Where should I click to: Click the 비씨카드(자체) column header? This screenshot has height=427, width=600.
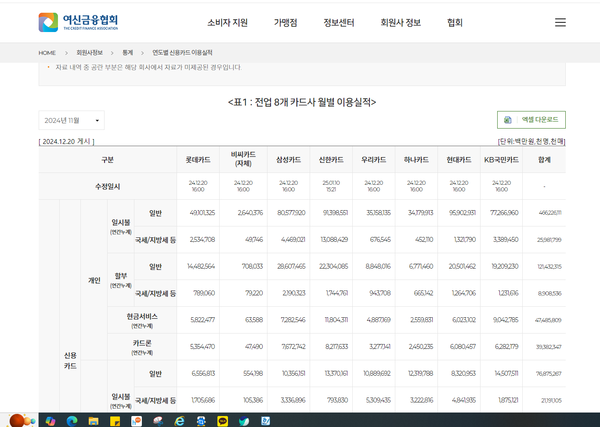[x=243, y=159]
